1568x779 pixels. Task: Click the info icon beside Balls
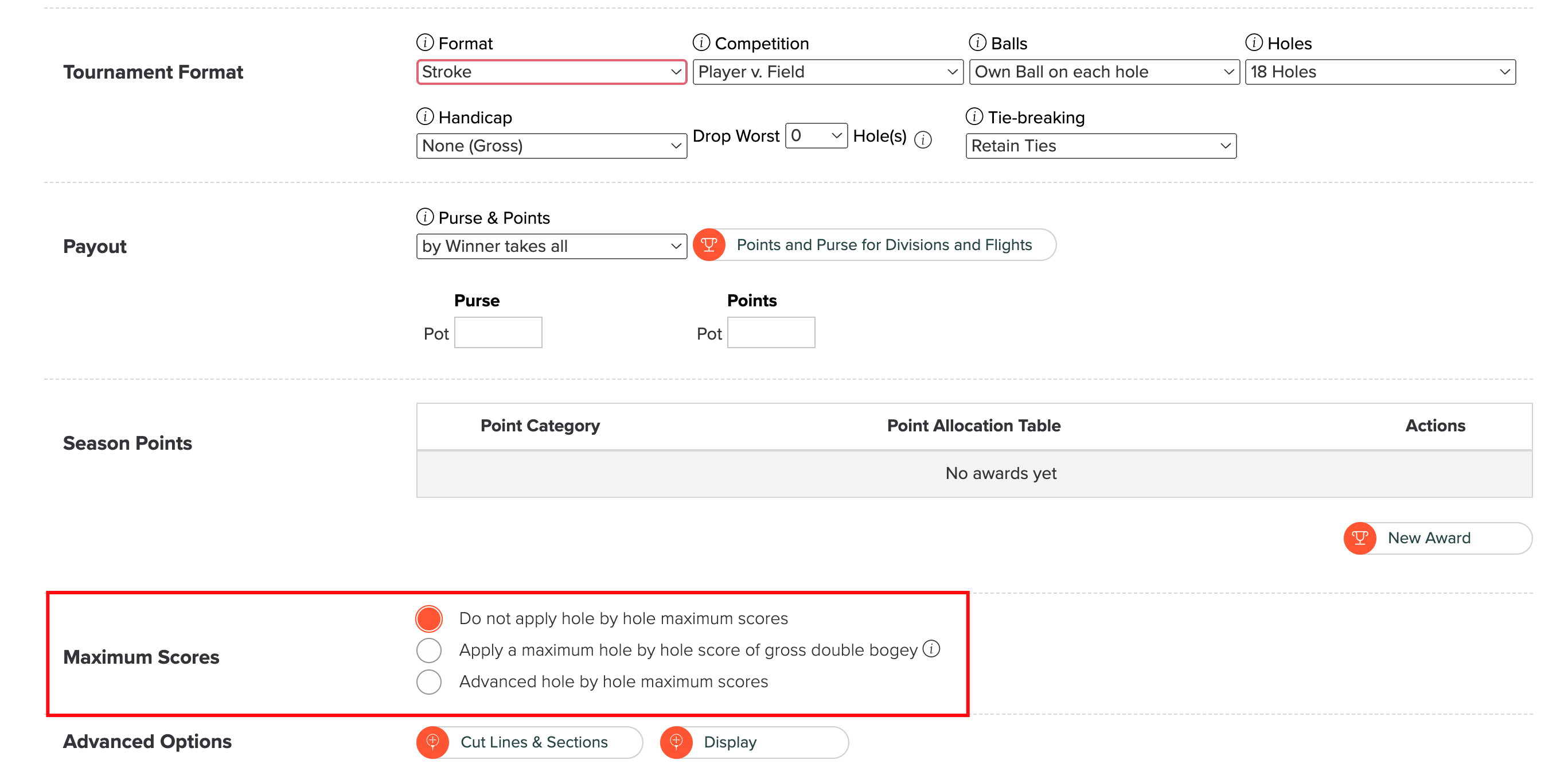(978, 42)
